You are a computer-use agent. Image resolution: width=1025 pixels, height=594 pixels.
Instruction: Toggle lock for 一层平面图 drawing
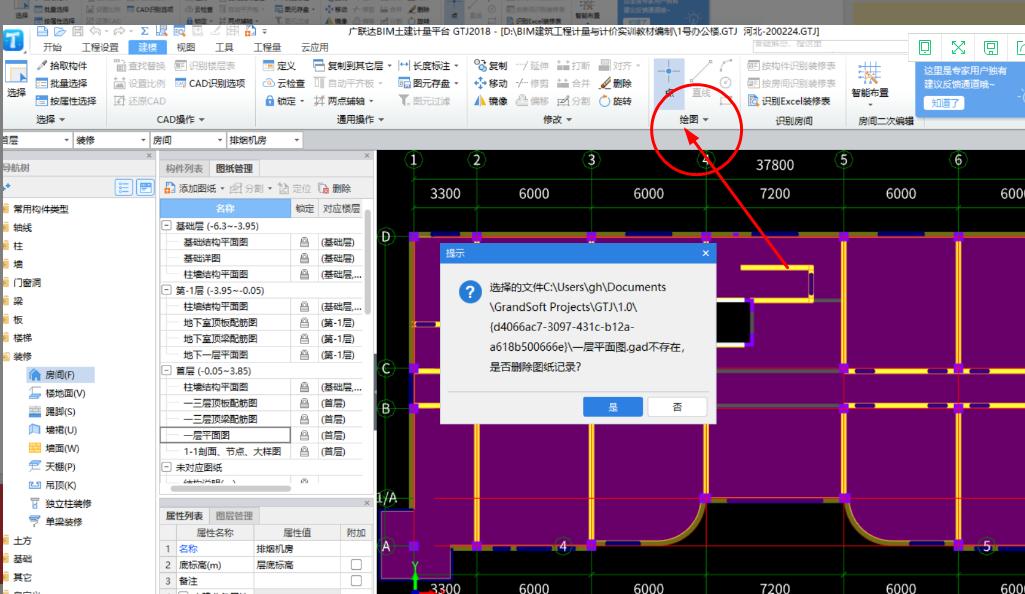(x=305, y=435)
